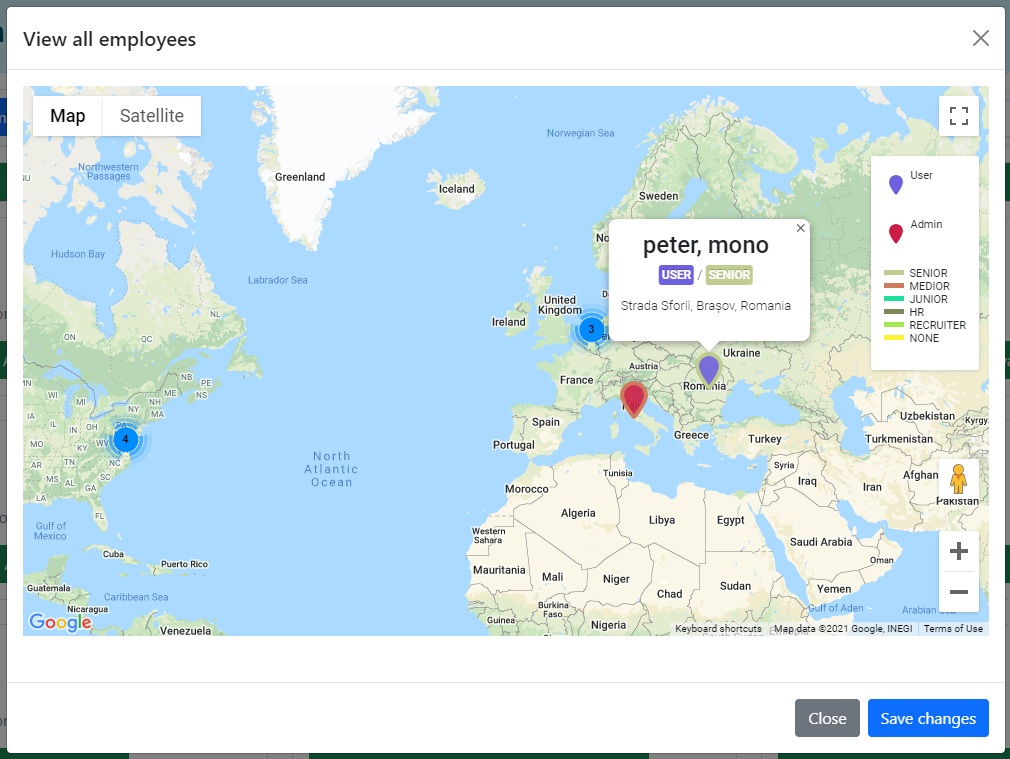Click the address Strada Sforii, Brașov, Romania

coord(705,306)
